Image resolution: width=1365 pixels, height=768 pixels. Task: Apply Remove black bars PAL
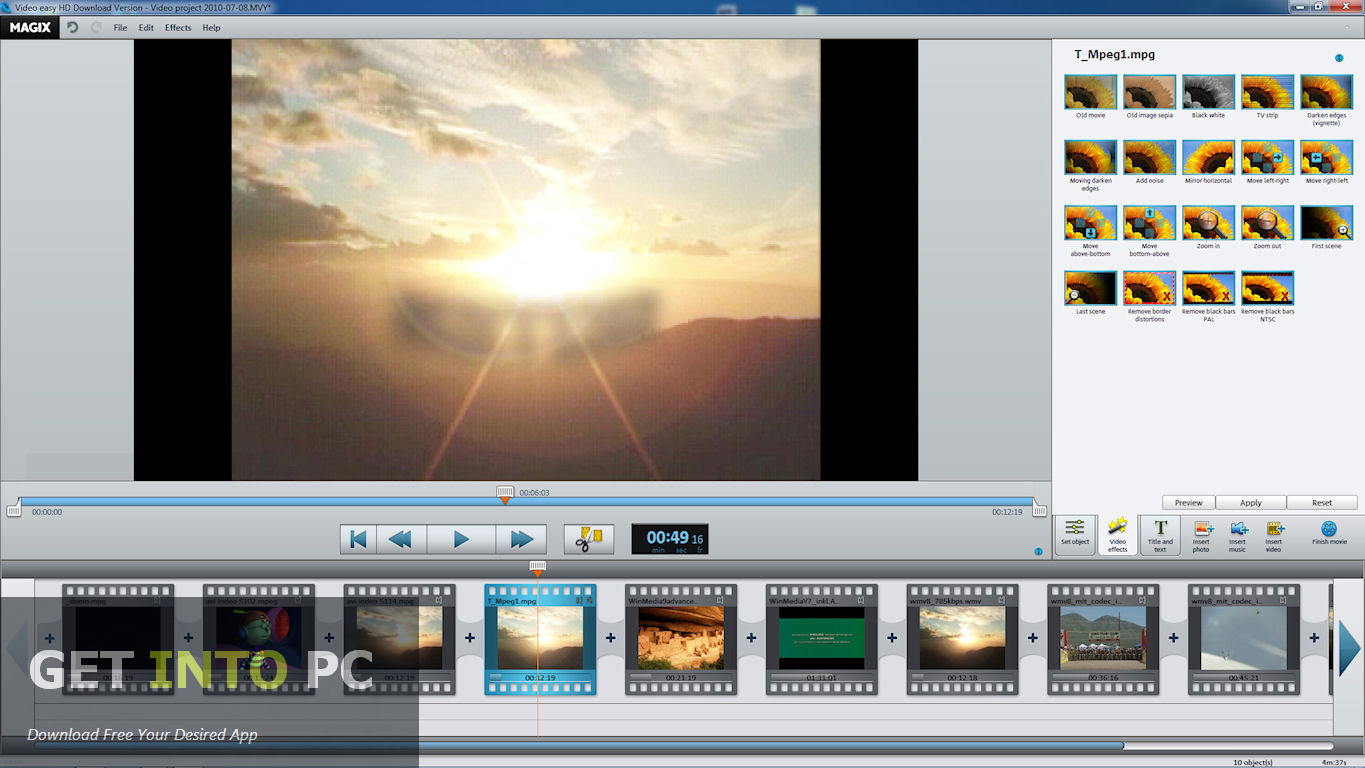[x=1208, y=288]
